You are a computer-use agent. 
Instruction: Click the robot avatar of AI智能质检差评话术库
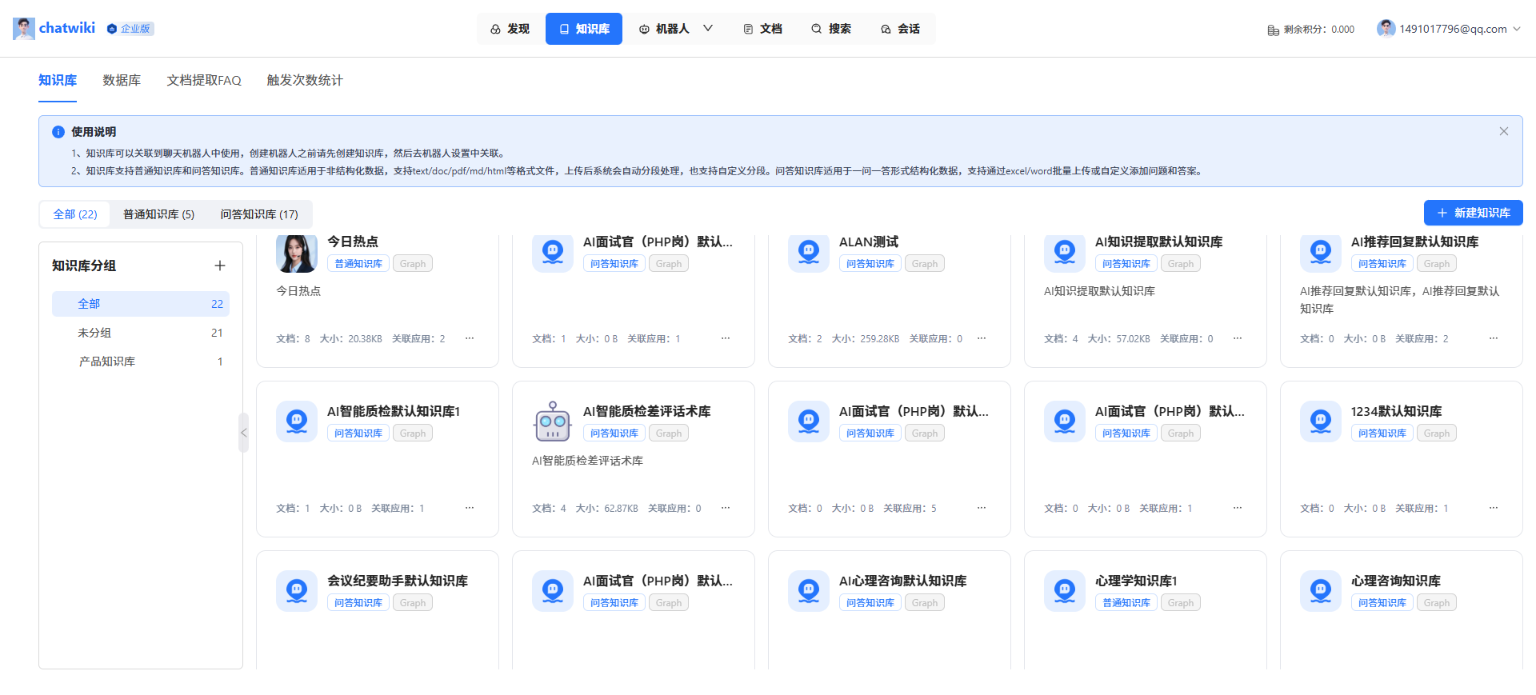[551, 422]
